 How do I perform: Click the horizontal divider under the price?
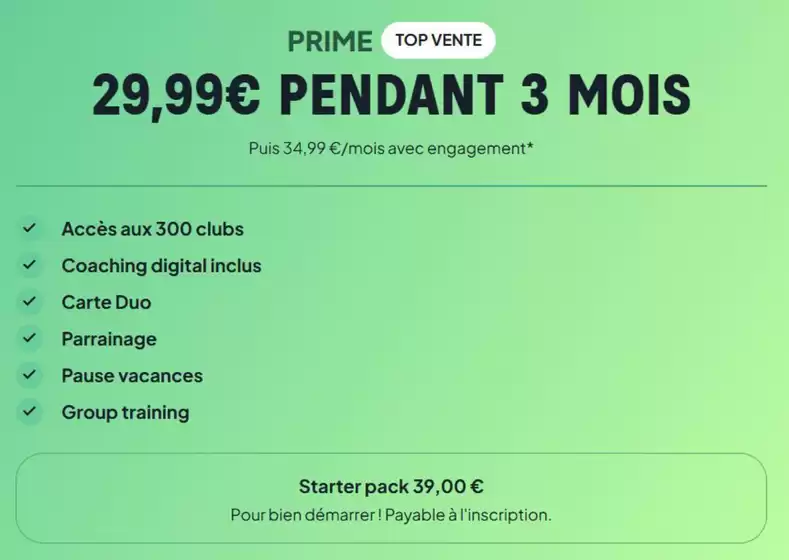point(391,186)
